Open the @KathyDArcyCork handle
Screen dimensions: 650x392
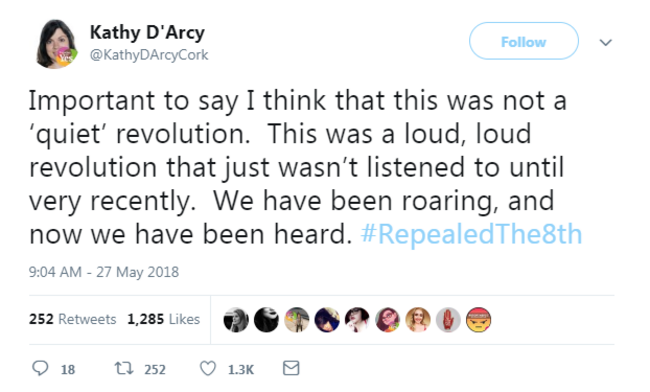(149, 55)
